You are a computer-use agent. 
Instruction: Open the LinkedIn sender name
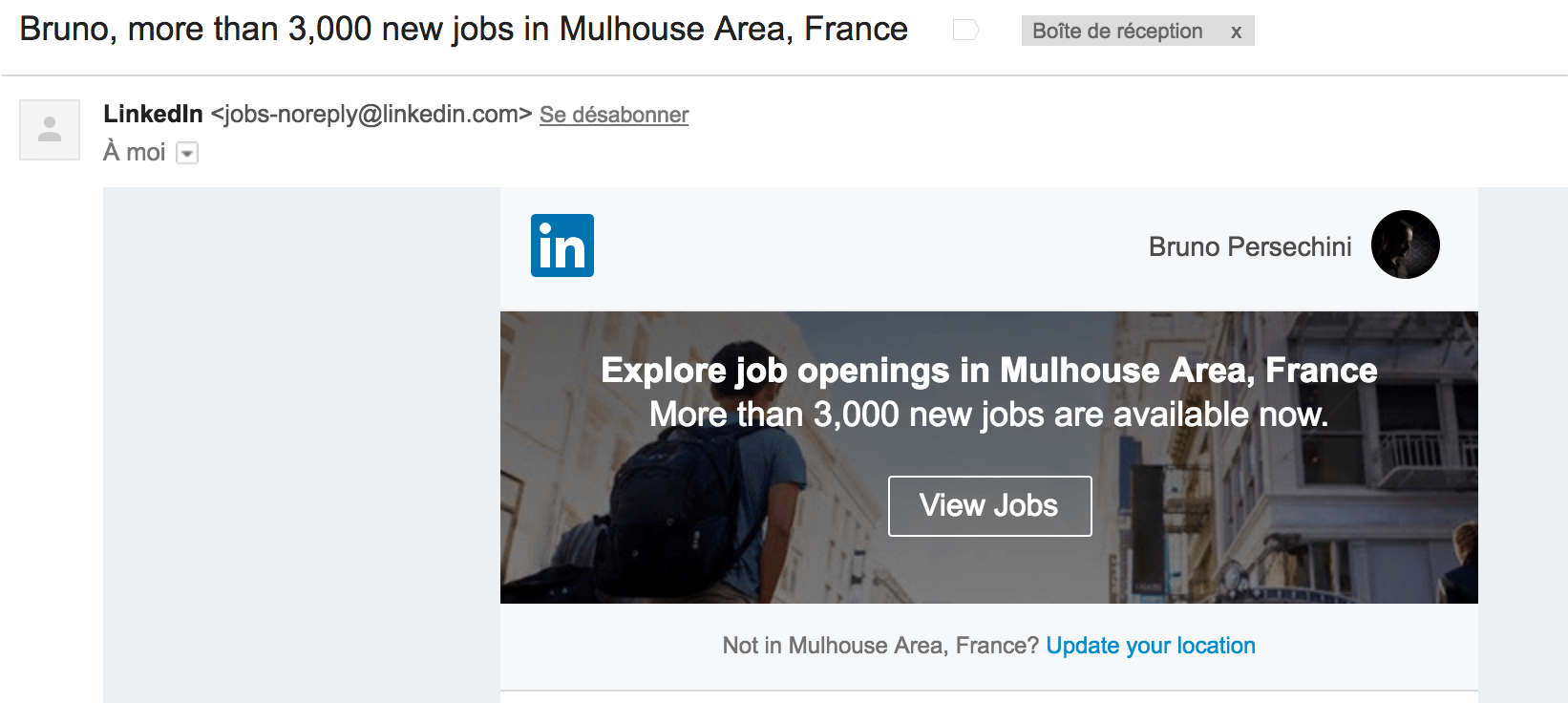153,115
